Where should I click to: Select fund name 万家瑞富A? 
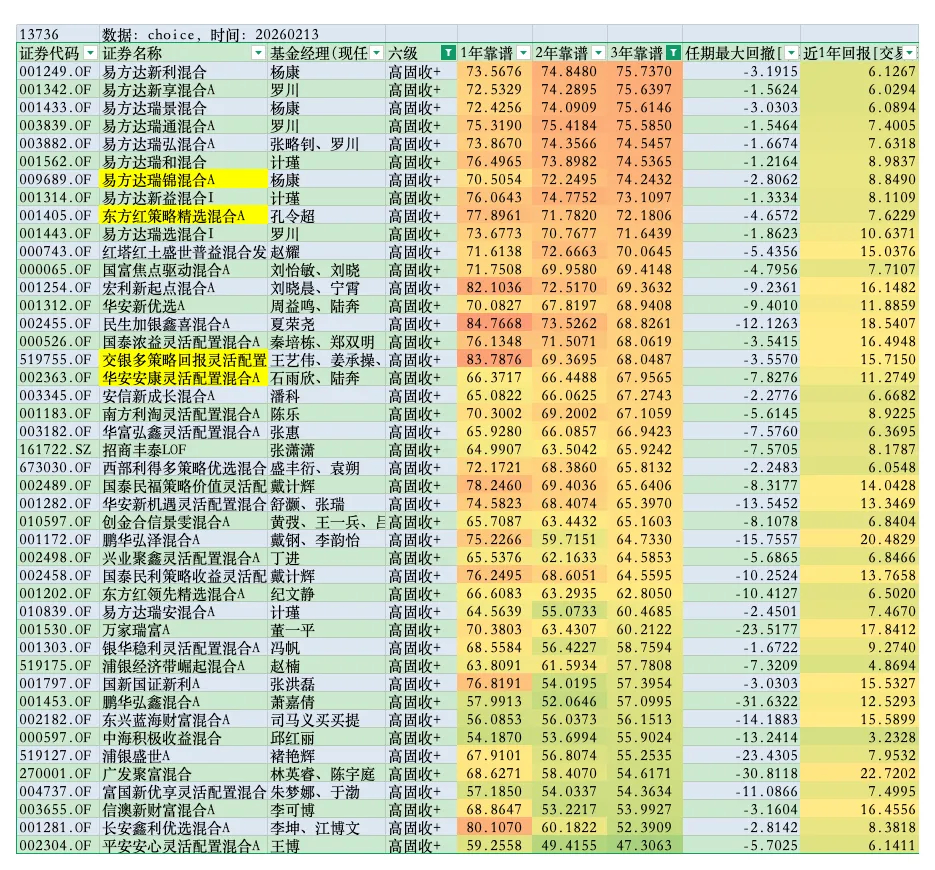[x=183, y=630]
